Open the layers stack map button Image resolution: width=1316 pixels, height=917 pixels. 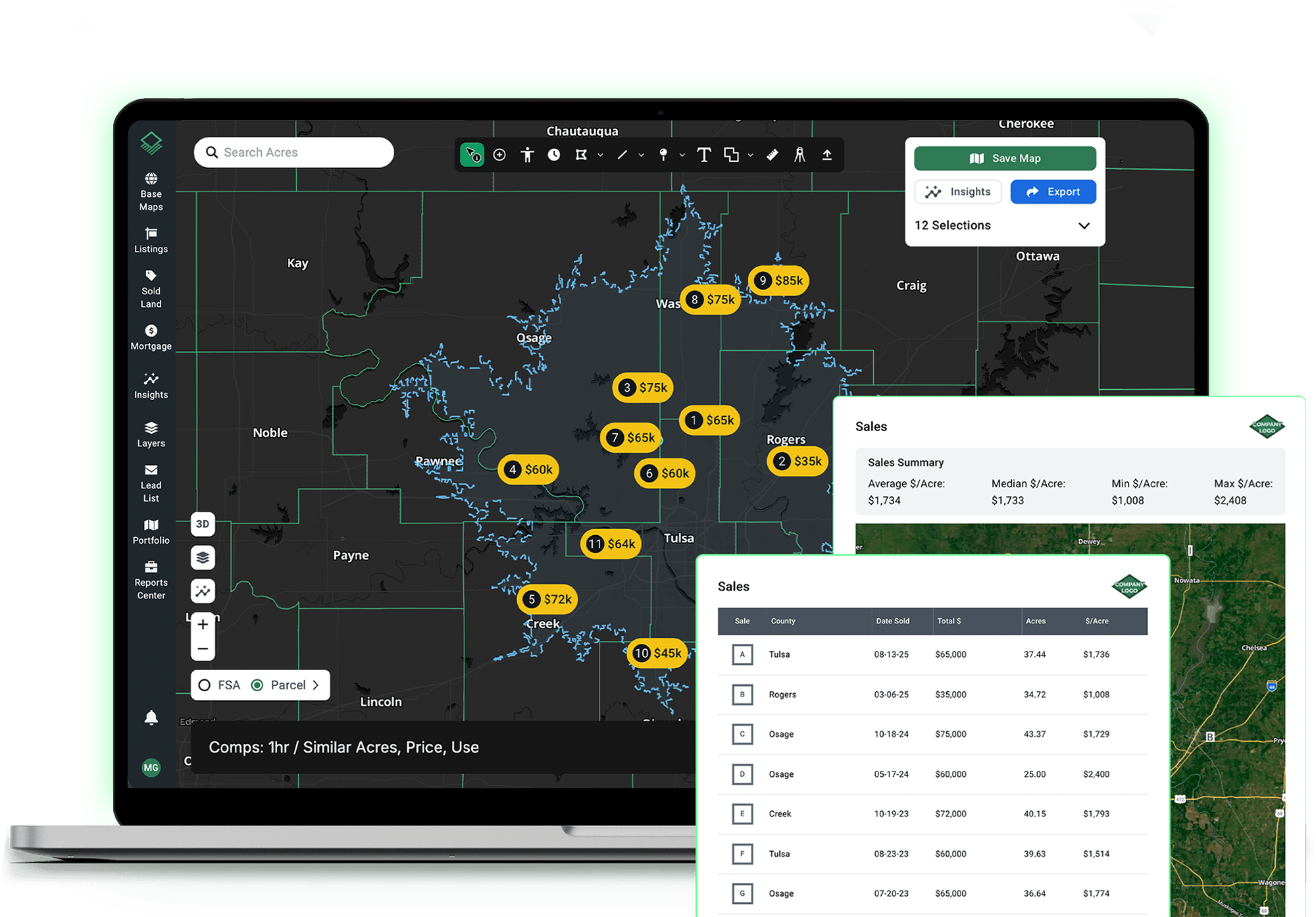tap(203, 558)
